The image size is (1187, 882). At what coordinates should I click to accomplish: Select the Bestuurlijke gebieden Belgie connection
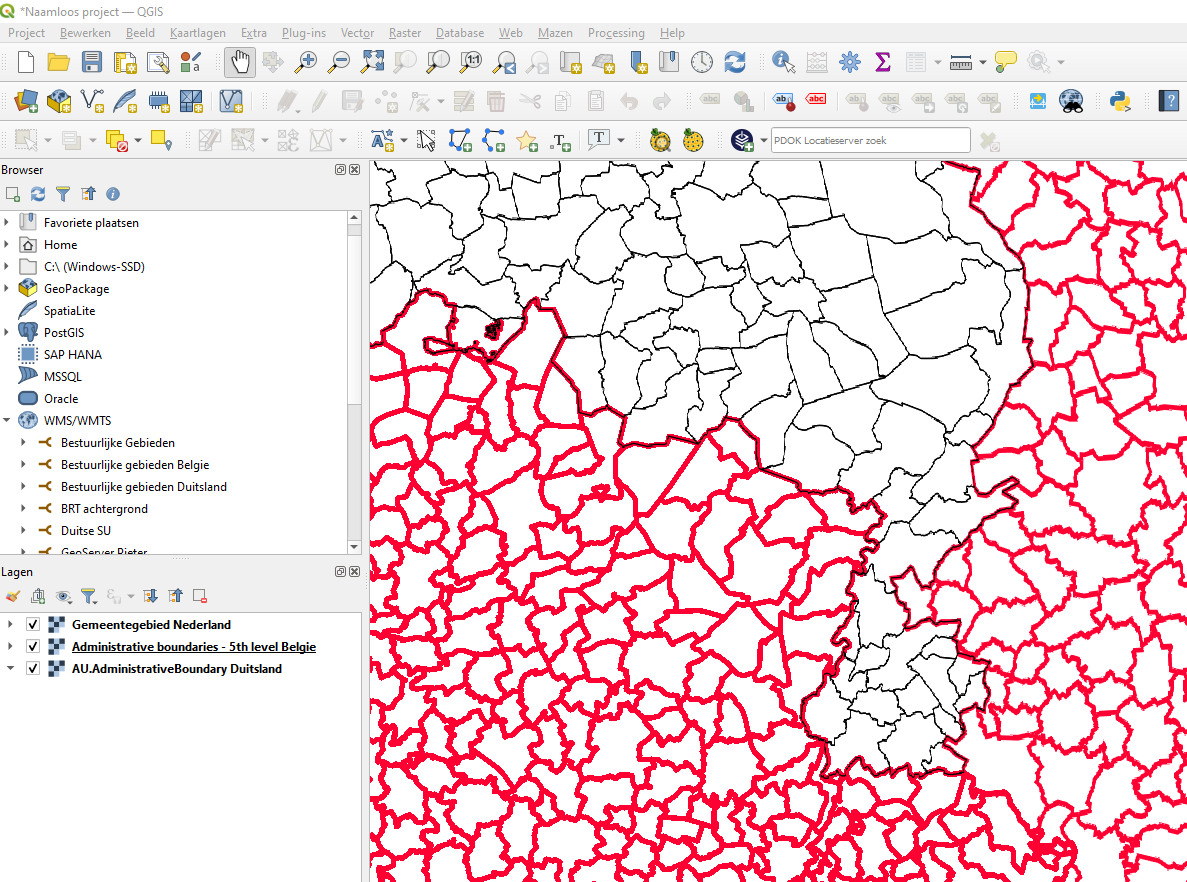pos(135,465)
